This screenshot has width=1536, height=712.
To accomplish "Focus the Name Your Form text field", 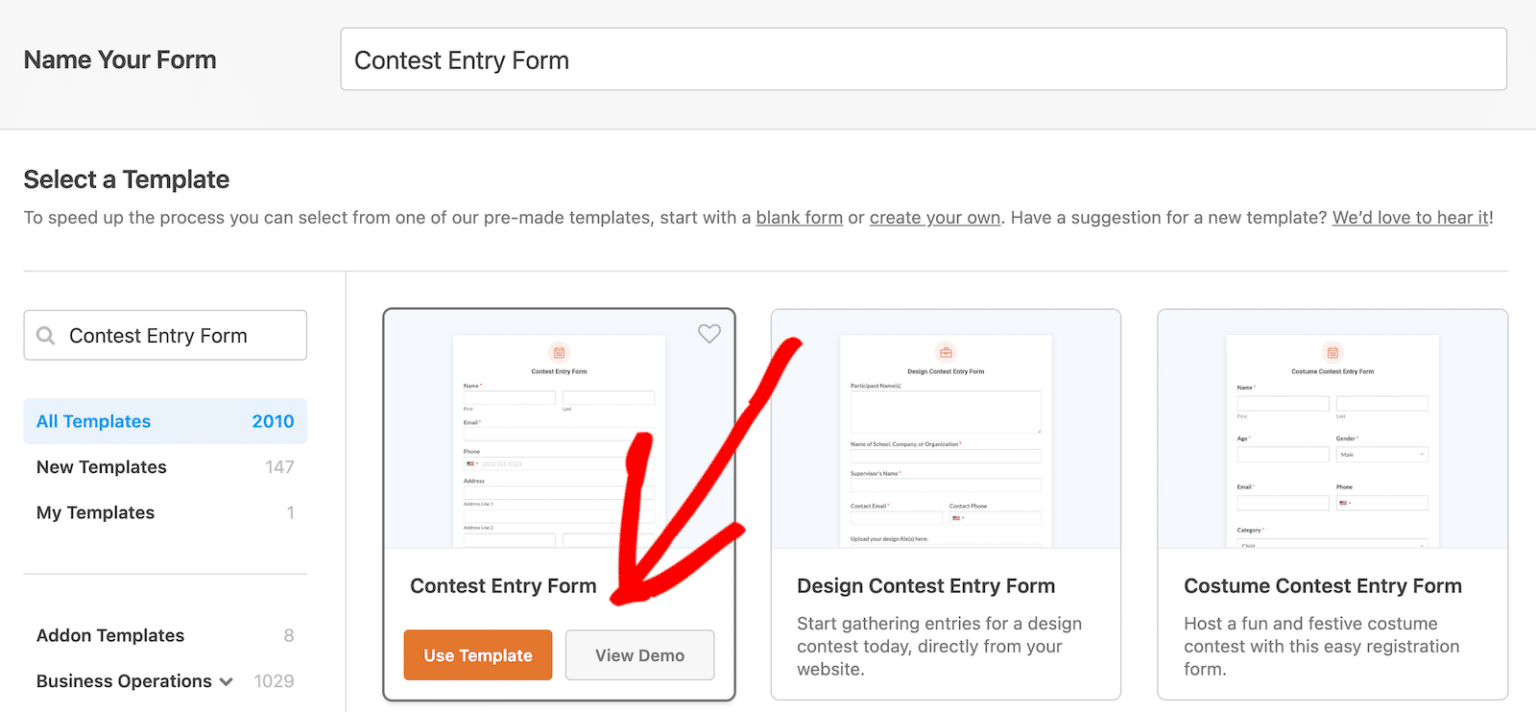I will 923,60.
